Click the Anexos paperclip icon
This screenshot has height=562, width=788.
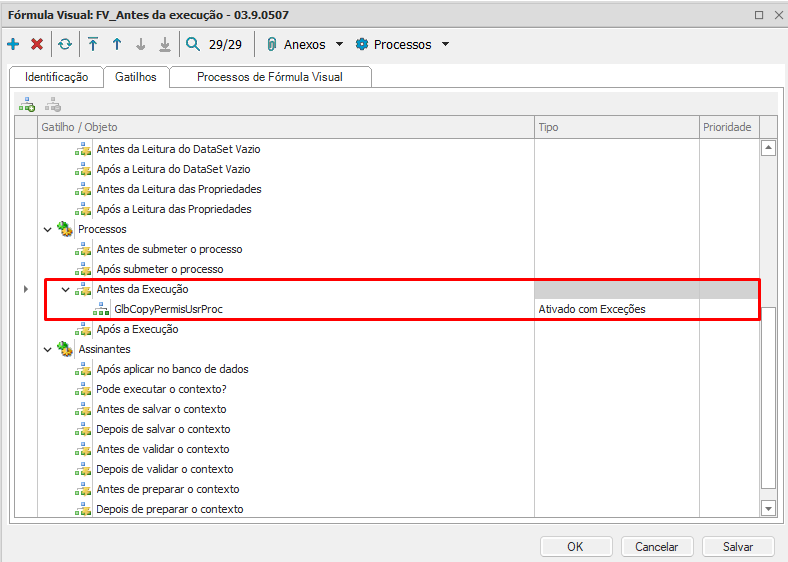(271, 44)
